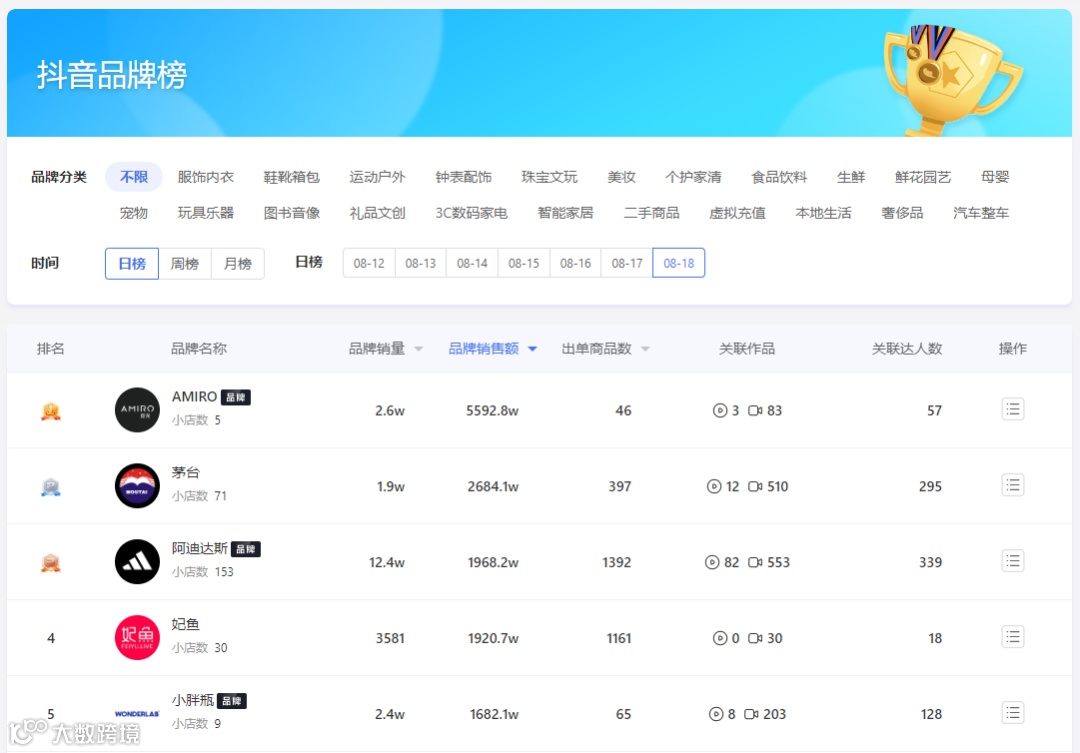Screen dimensions: 1080x753
Task: Select date 08-15
Action: 523,263
